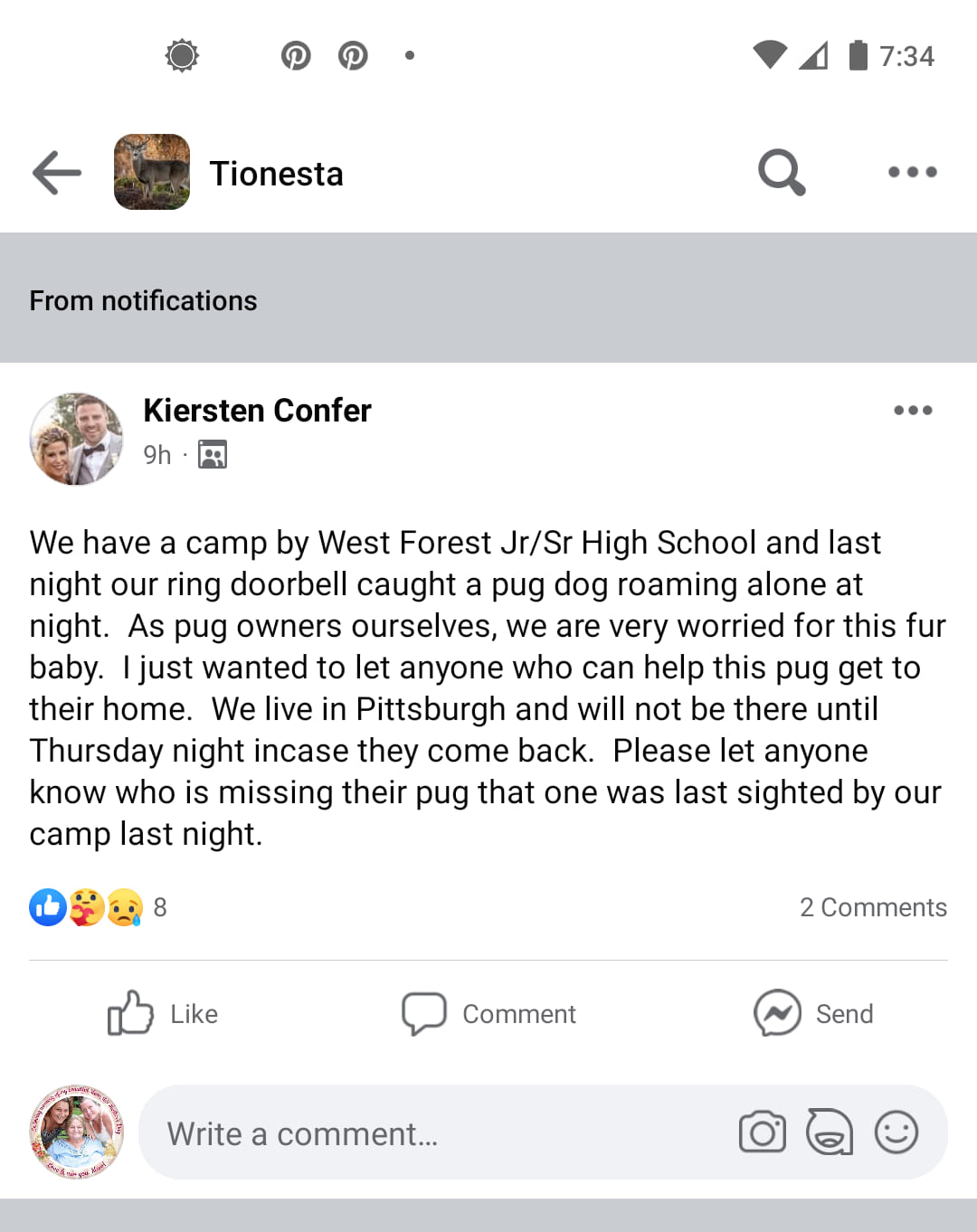Screen dimensions: 977x1232
Task: Open Kiersten Confer's profile name link
Action: [257, 411]
